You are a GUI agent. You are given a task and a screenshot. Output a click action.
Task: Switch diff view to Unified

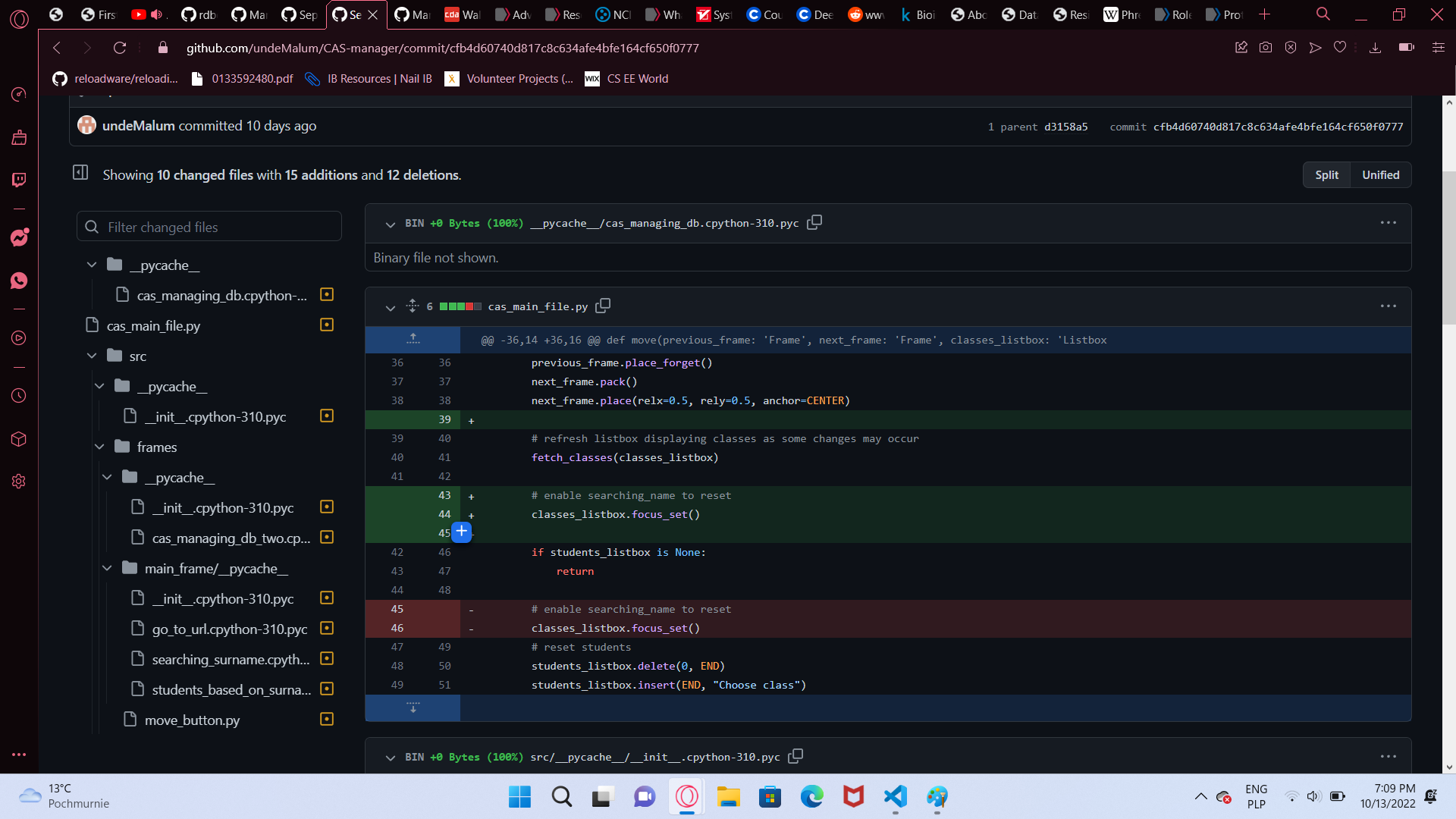tap(1380, 174)
